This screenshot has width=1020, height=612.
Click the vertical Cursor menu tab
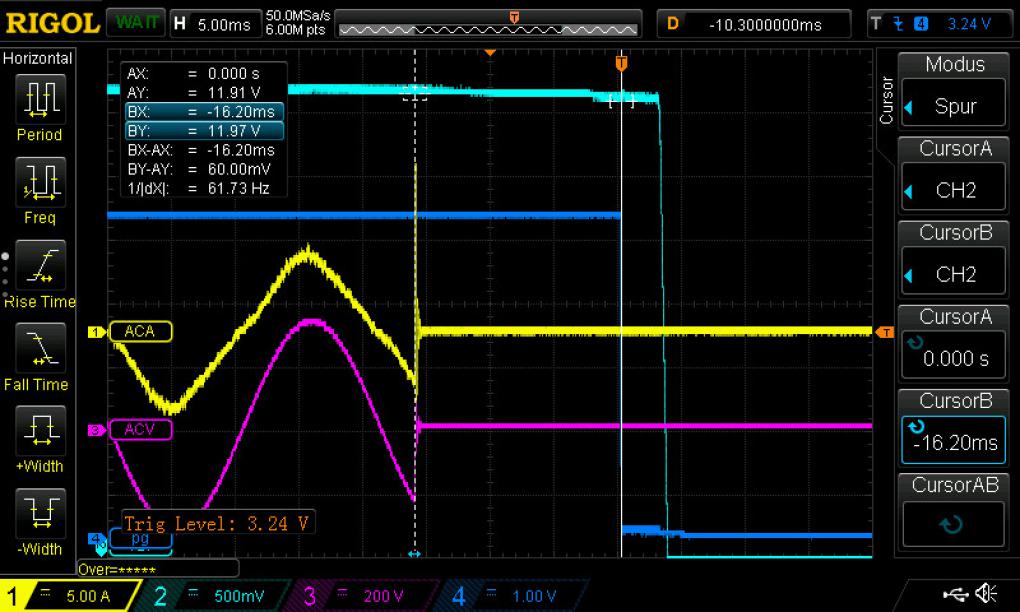pos(886,100)
